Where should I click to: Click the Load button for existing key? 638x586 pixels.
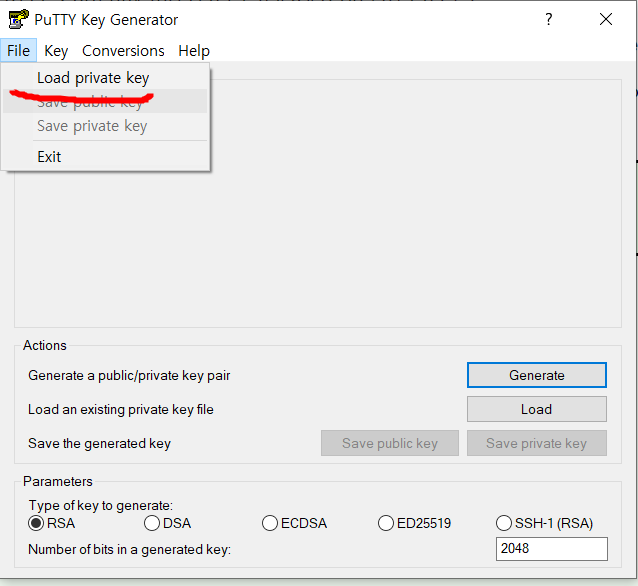[x=537, y=409]
